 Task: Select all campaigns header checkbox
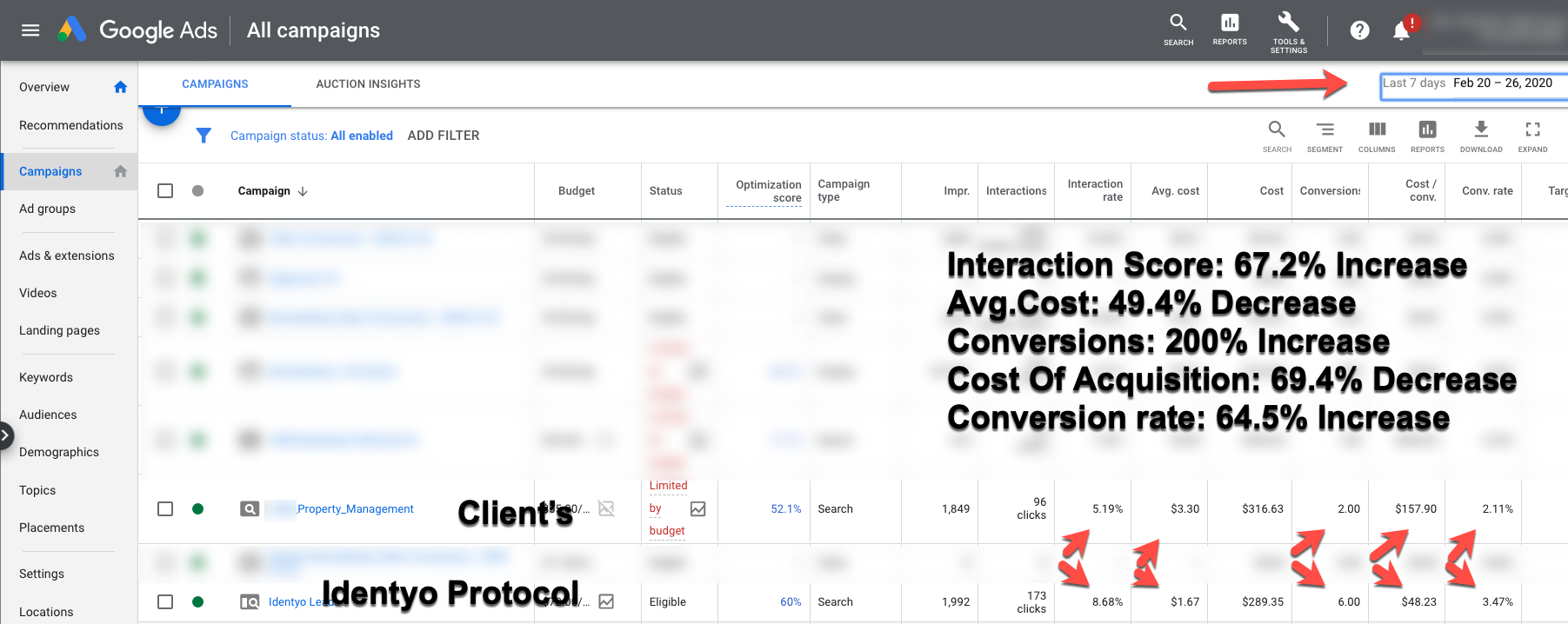pyautogui.click(x=165, y=190)
